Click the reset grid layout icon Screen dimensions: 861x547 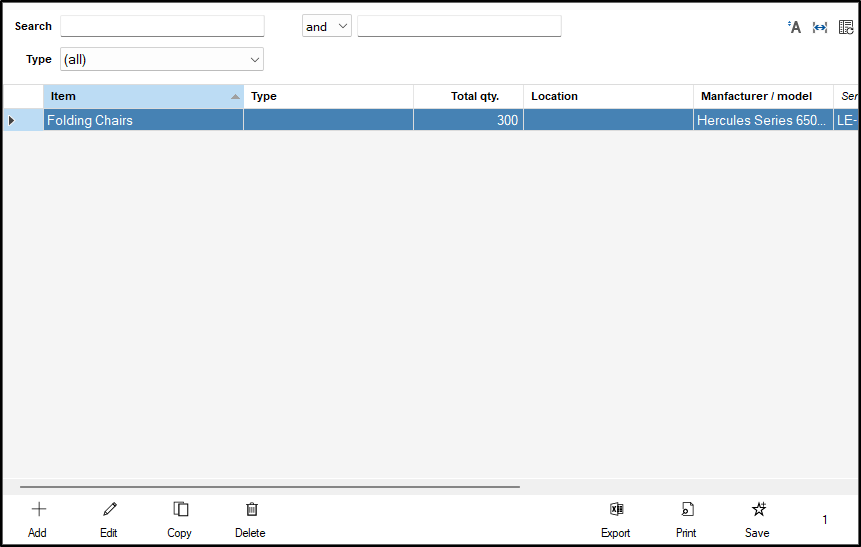coord(846,27)
